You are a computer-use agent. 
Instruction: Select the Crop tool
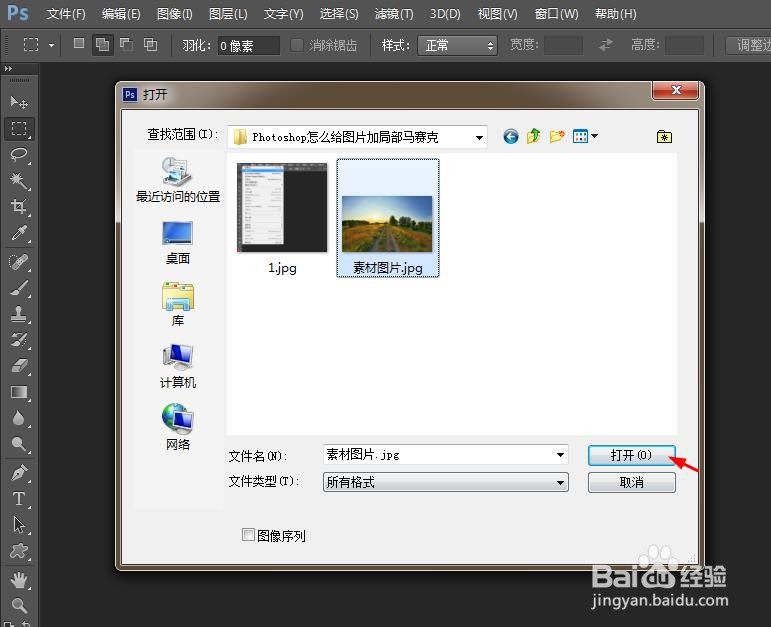19,206
